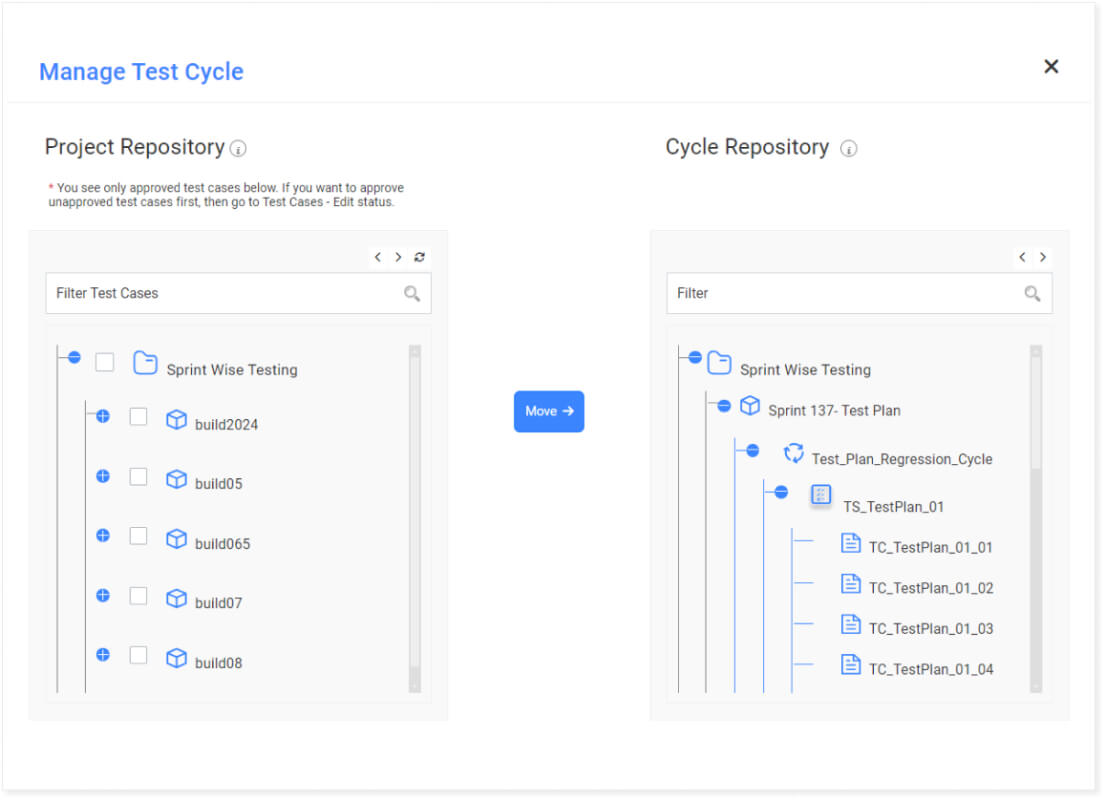1105x800 pixels.
Task: Select TS_TestPlan_01 label
Action: coord(894,507)
